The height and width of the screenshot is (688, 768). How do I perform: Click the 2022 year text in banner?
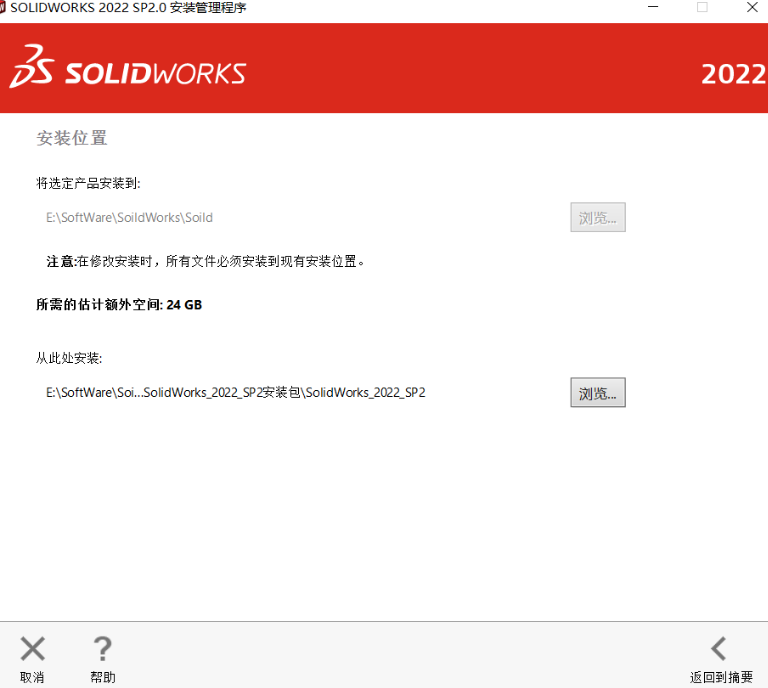pos(734,74)
